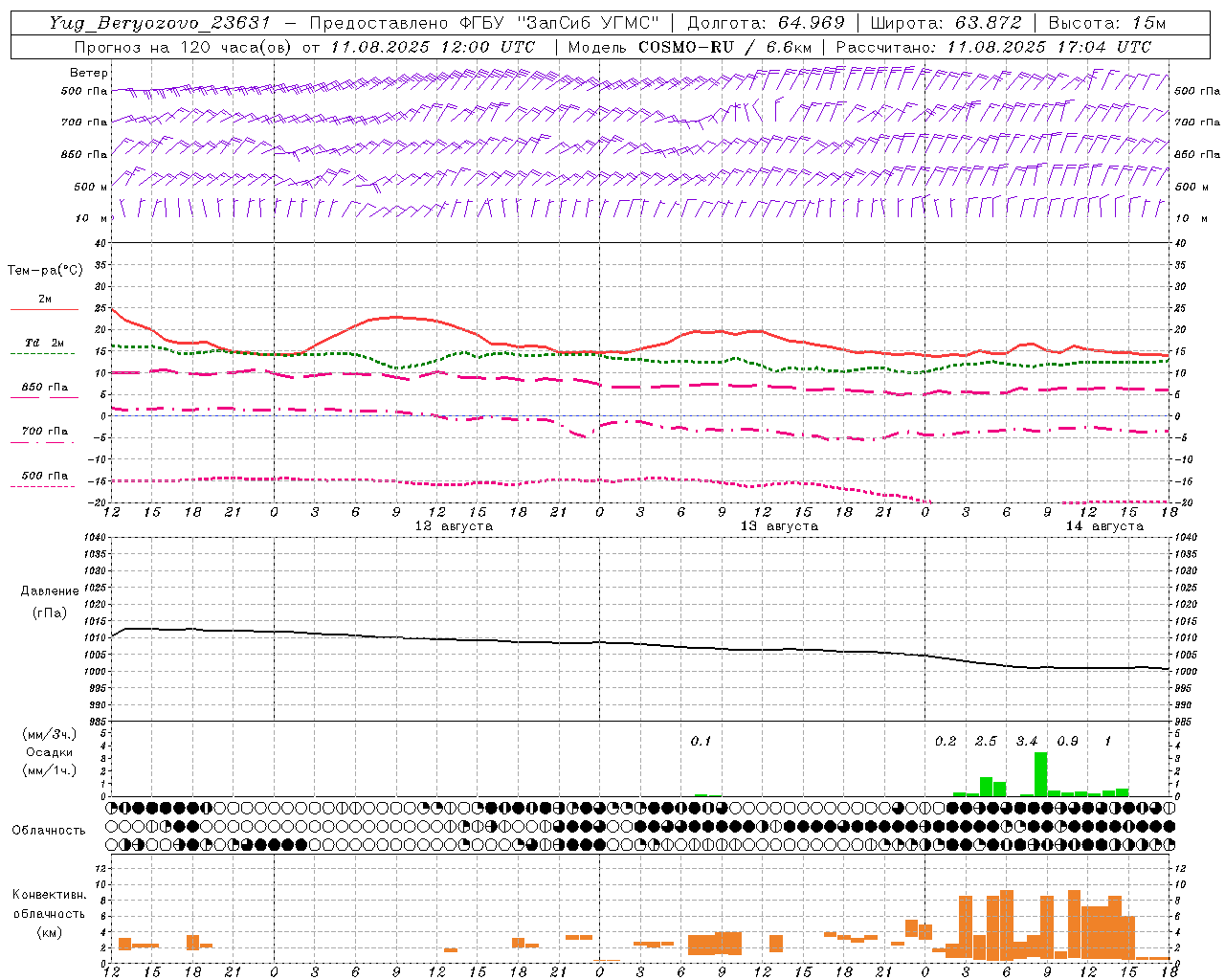Select the 'Тем-ра(°C)' temperature panel label
This screenshot has height=980, width=1225.
[45, 271]
